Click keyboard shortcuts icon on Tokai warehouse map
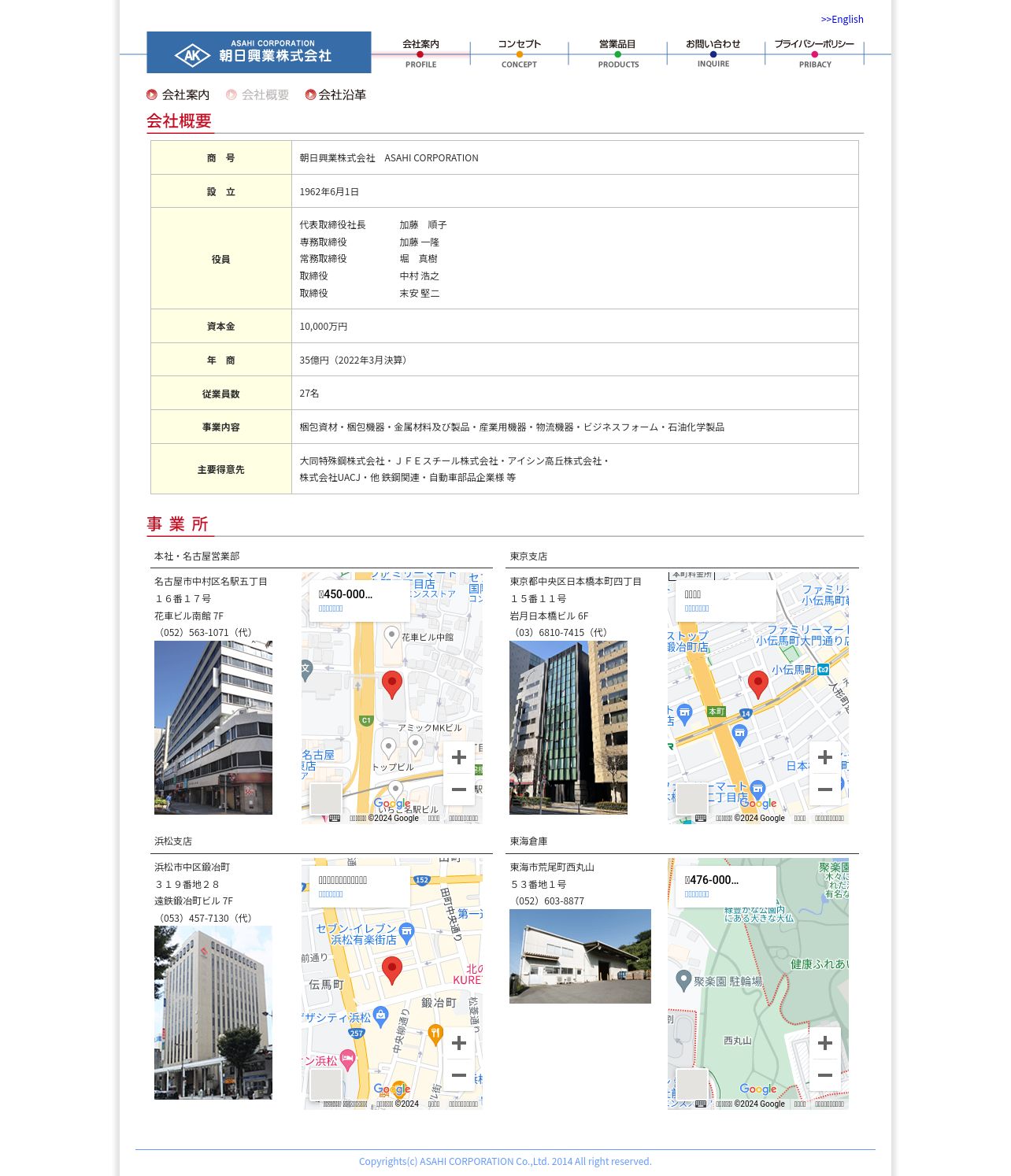The width and height of the screenshot is (1011, 1176). 701,1104
